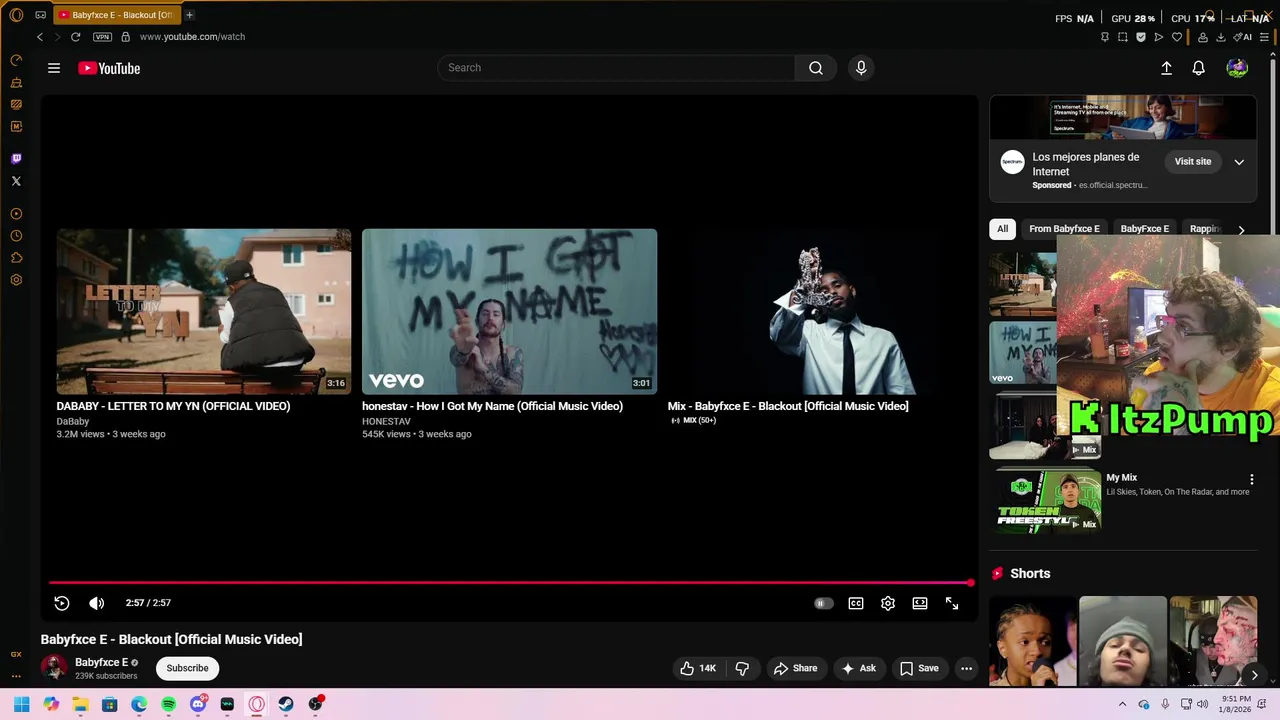Dislike the Blackout video
The image size is (1280, 720).
[x=742, y=668]
